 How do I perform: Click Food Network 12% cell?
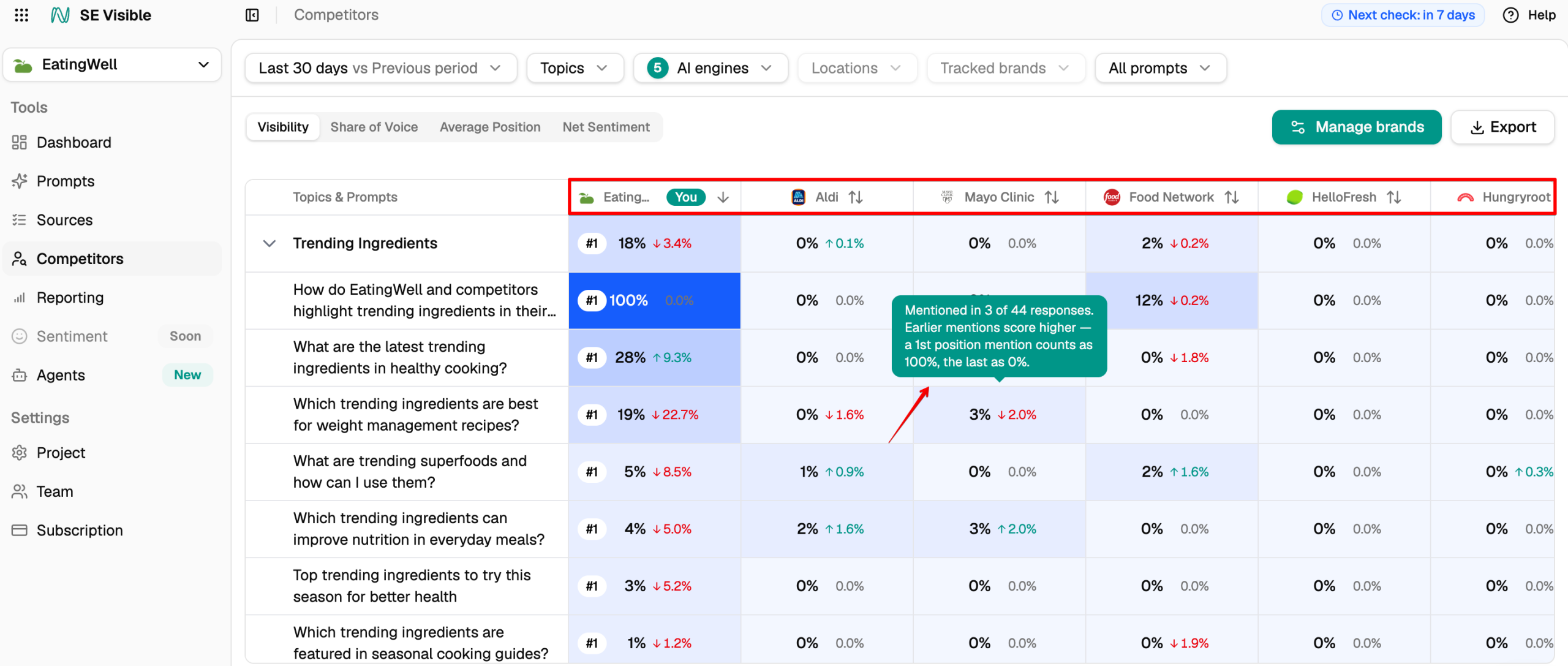click(1171, 300)
